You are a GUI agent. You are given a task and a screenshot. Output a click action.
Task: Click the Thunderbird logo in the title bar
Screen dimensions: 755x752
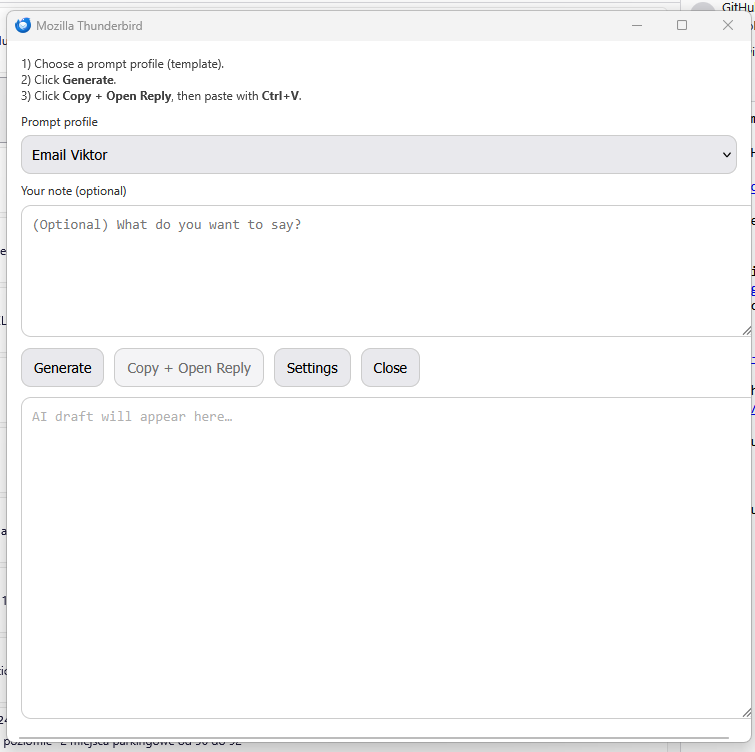23,25
